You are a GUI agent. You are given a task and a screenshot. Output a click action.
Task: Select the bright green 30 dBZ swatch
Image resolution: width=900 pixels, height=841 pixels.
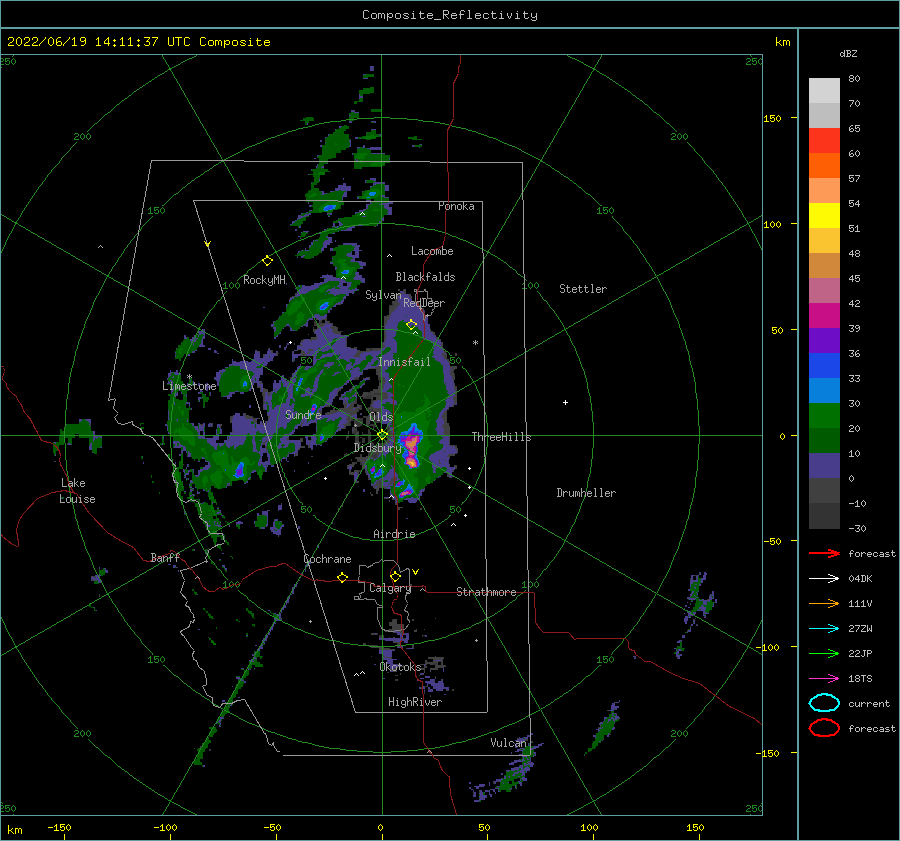[x=824, y=416]
